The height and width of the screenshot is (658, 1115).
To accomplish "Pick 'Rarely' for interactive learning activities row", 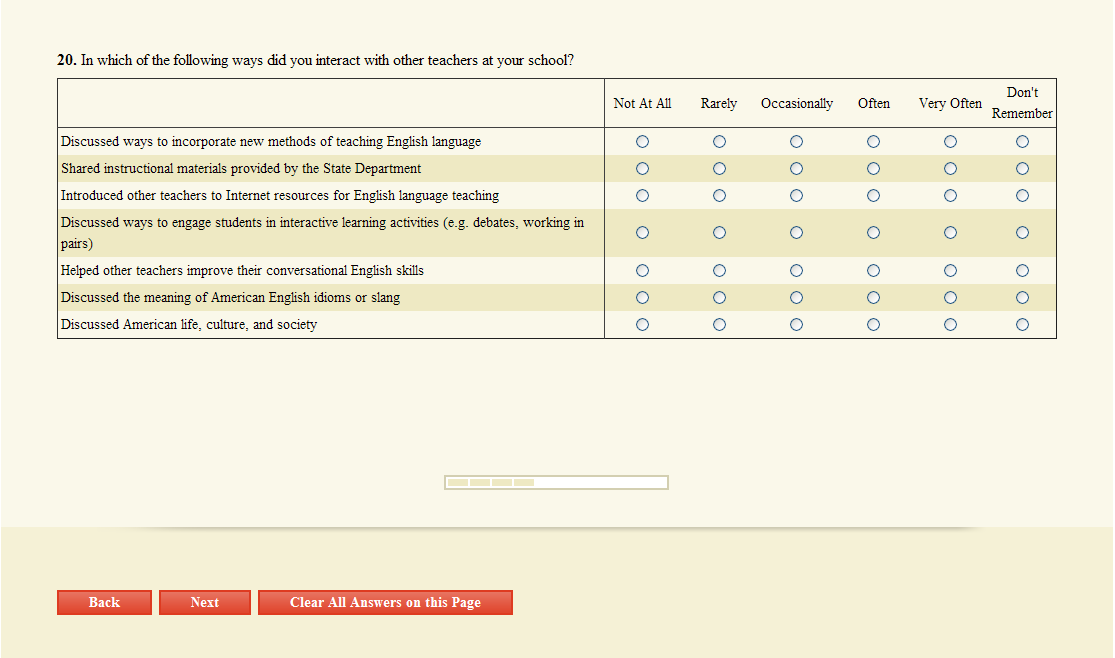I will [719, 233].
